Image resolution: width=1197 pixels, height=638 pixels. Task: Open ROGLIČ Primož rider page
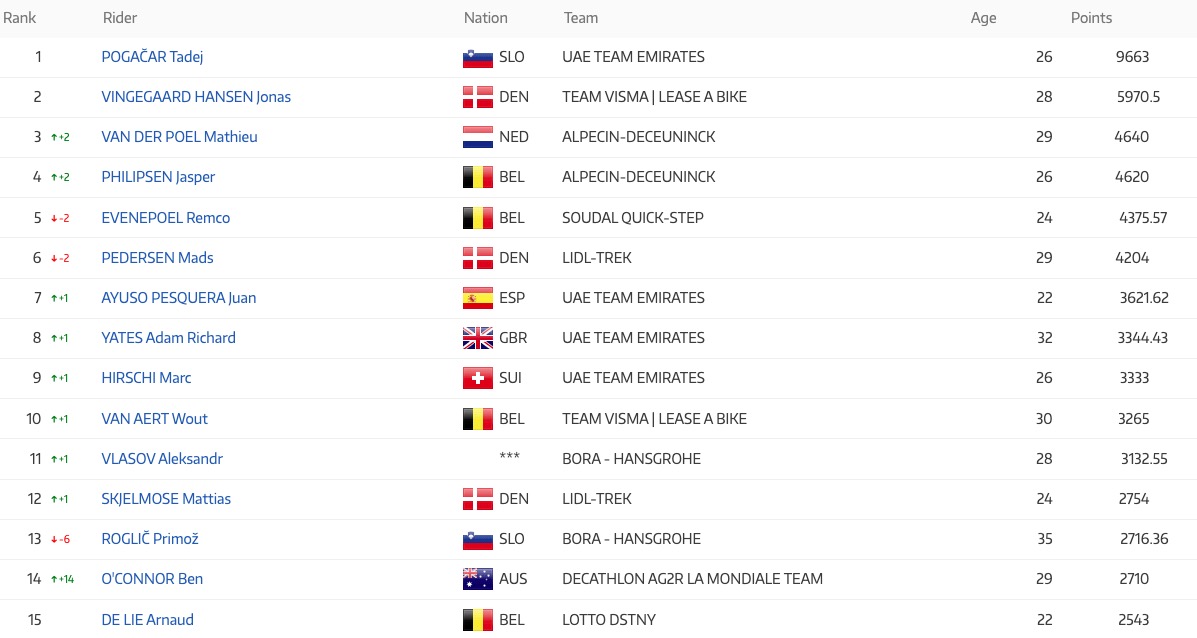150,539
